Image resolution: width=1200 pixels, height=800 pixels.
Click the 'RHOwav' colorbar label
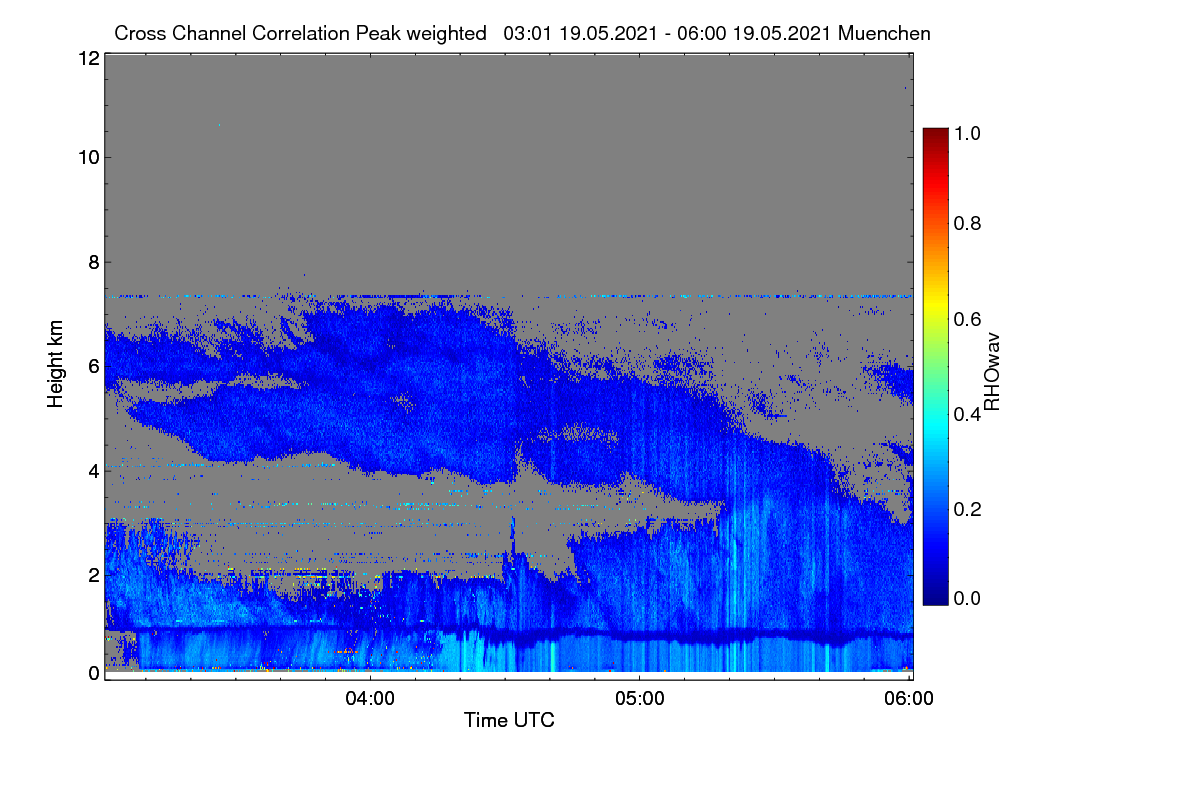coord(992,372)
